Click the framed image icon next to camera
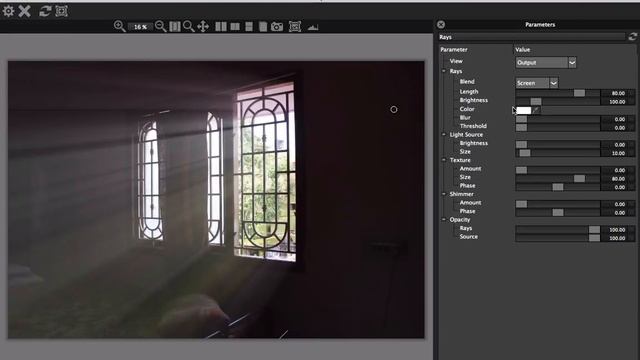Screen dimensions: 640x360 [295, 27]
